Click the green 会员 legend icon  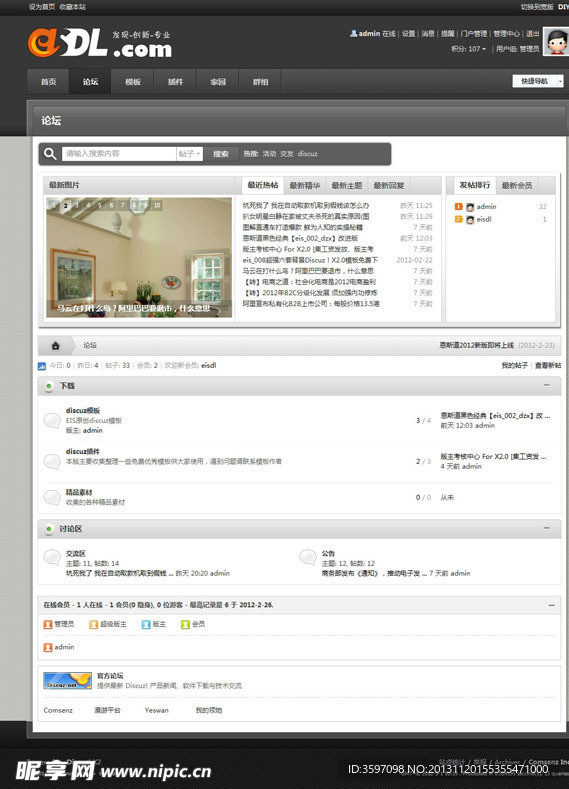pyautogui.click(x=185, y=624)
